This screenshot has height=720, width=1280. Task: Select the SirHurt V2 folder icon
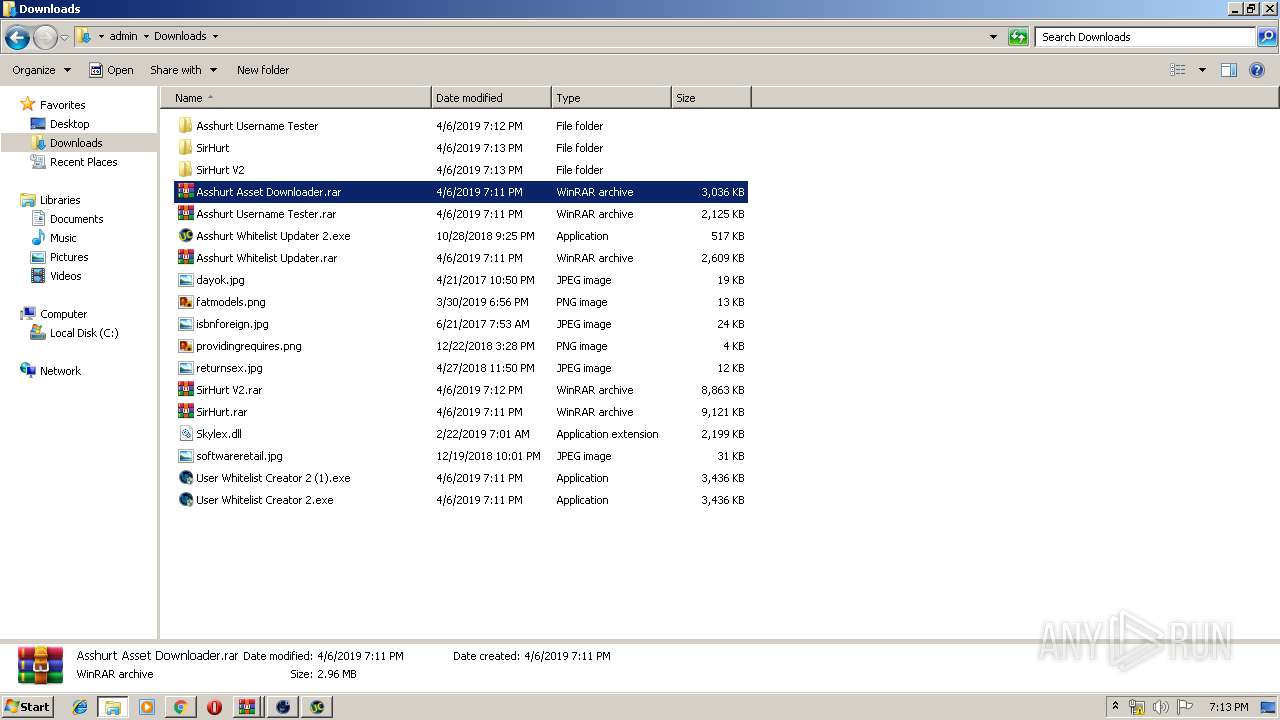(x=185, y=170)
